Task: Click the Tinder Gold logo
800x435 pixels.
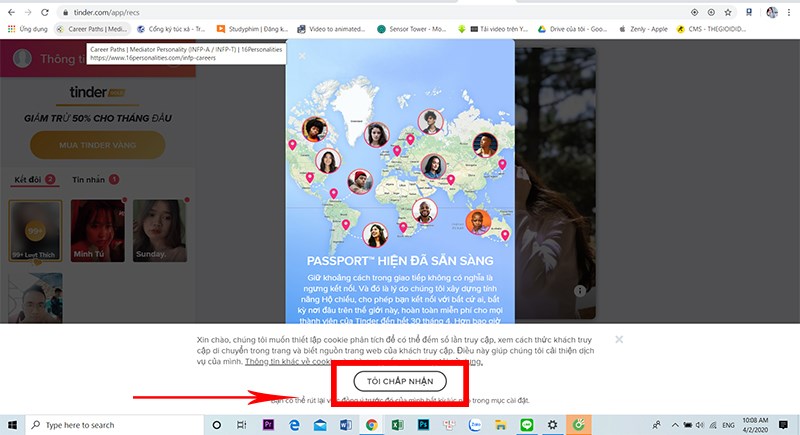Action: (97, 92)
